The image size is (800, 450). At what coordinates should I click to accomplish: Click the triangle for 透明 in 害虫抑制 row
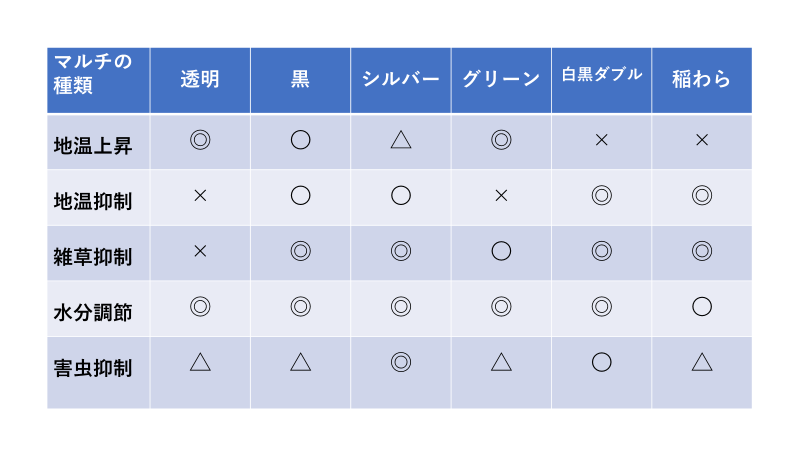point(200,362)
